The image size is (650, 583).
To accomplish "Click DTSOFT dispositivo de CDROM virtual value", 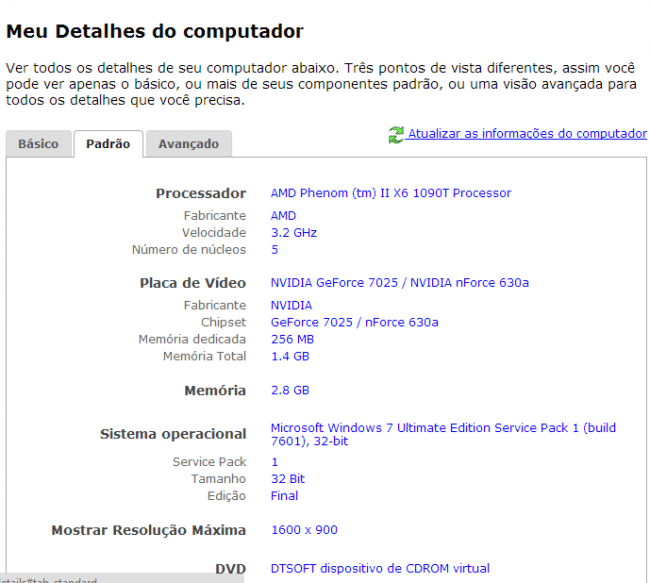I will tap(380, 568).
